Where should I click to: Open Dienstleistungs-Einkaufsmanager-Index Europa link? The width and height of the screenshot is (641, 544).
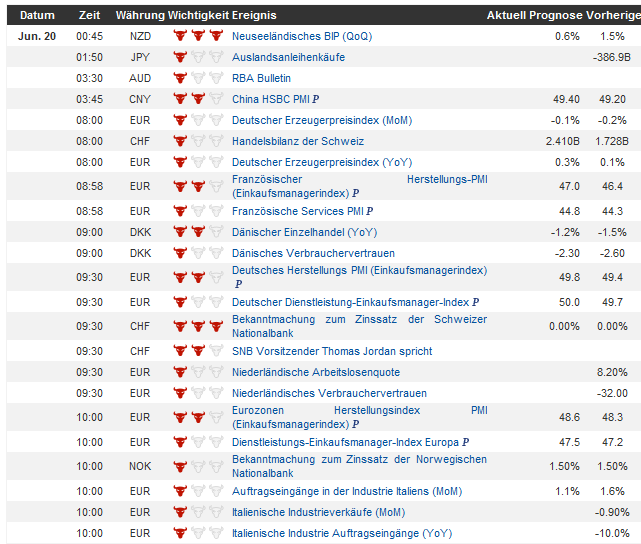[x=345, y=442]
